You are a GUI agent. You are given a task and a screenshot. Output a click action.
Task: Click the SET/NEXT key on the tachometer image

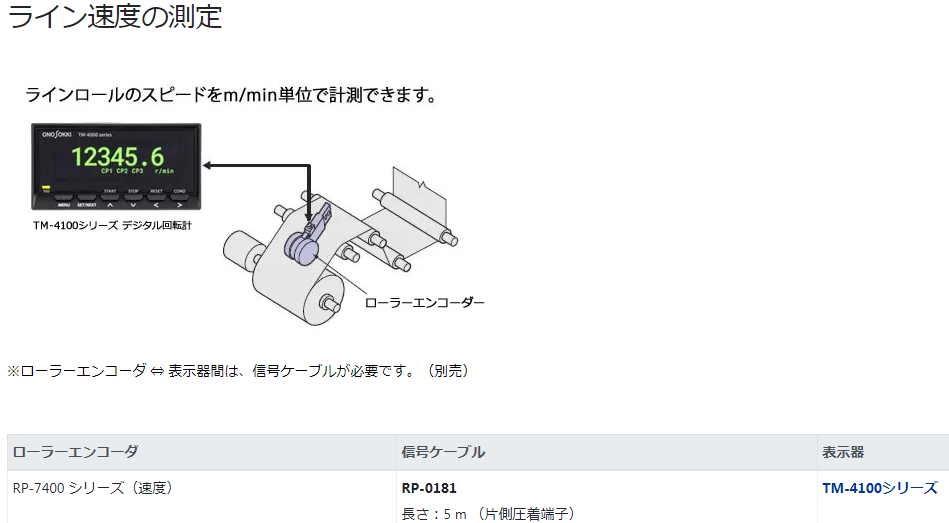click(x=87, y=199)
